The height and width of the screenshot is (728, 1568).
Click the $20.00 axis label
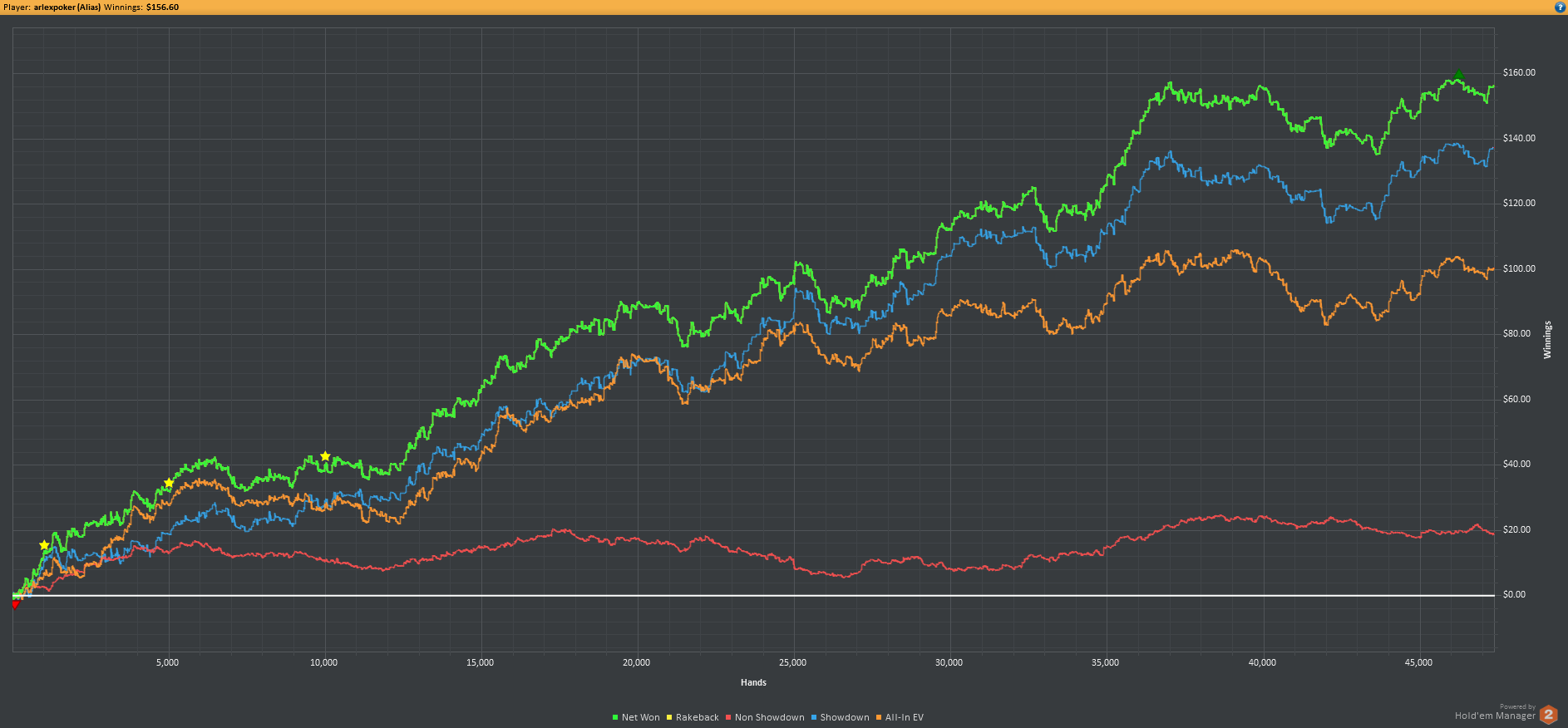[1516, 529]
